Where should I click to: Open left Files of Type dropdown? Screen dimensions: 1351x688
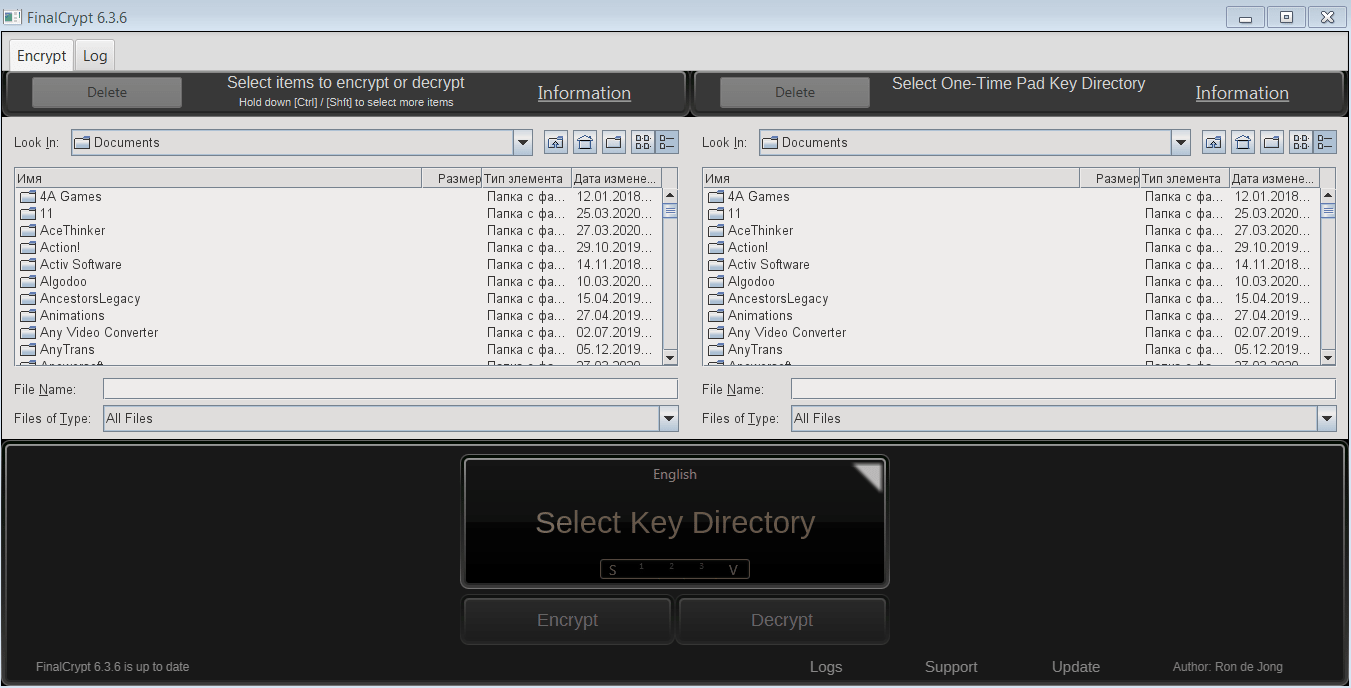coord(669,418)
